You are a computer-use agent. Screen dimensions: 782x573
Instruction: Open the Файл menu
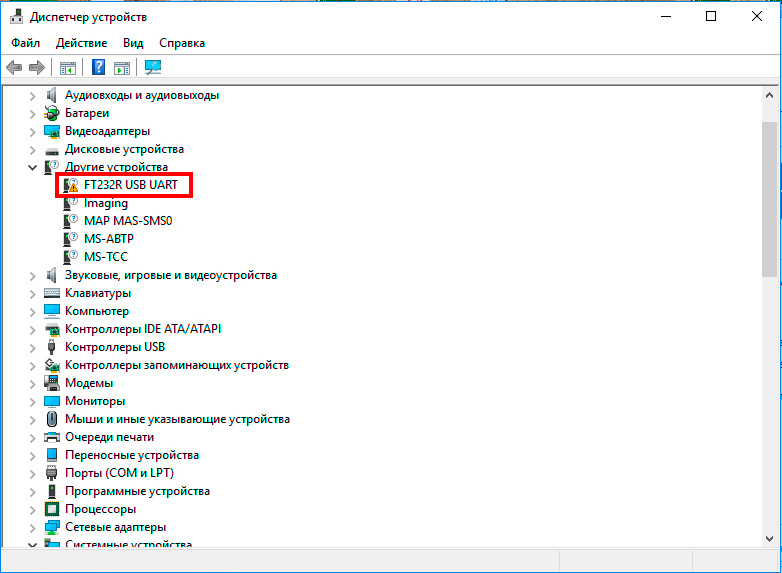25,43
